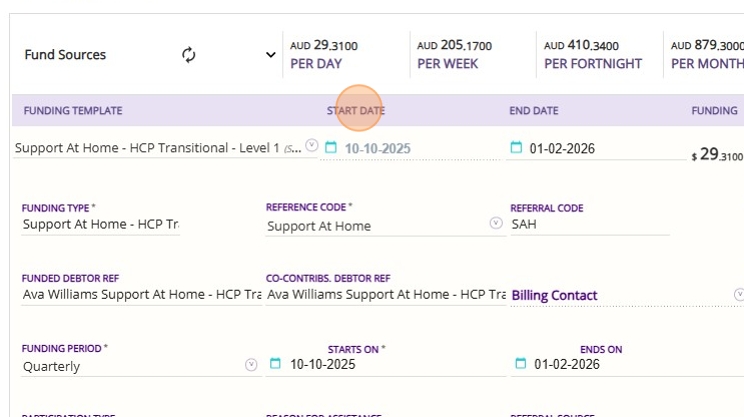Click the End Date column header

[533, 111]
